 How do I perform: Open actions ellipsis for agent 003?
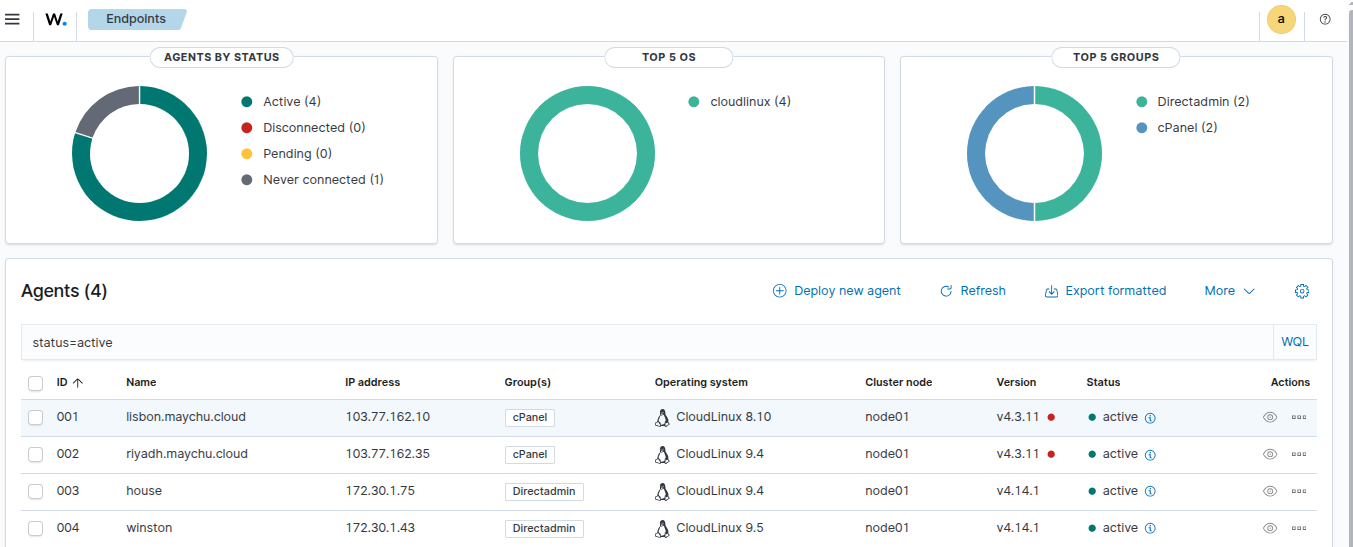coord(1299,491)
